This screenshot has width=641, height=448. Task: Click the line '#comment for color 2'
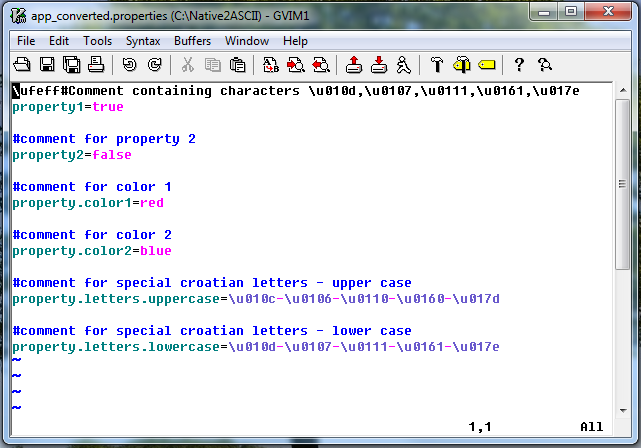(x=92, y=235)
